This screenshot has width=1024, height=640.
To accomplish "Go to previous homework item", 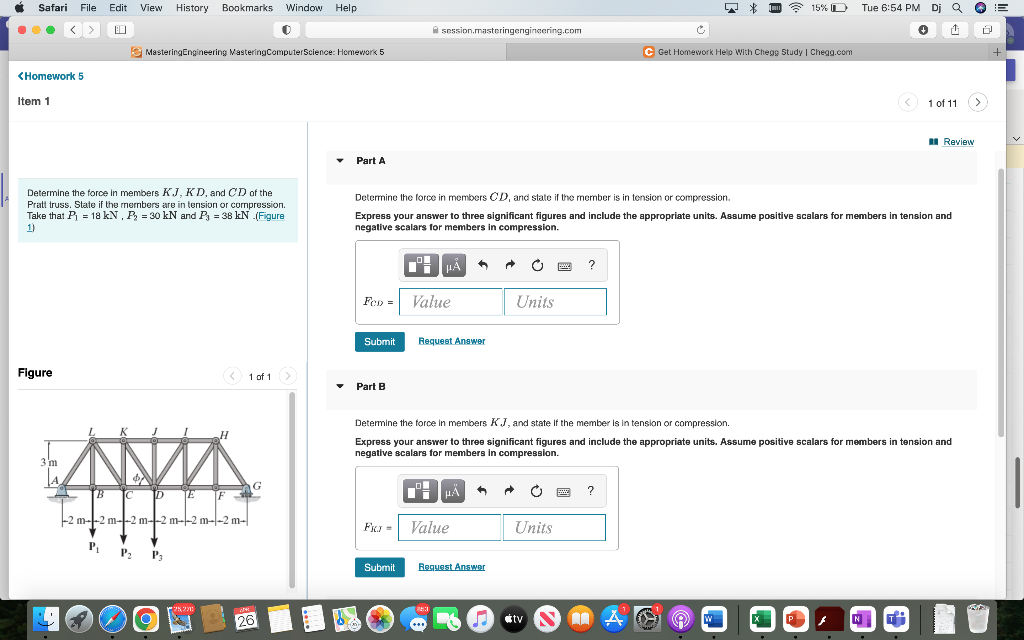I will pos(908,103).
